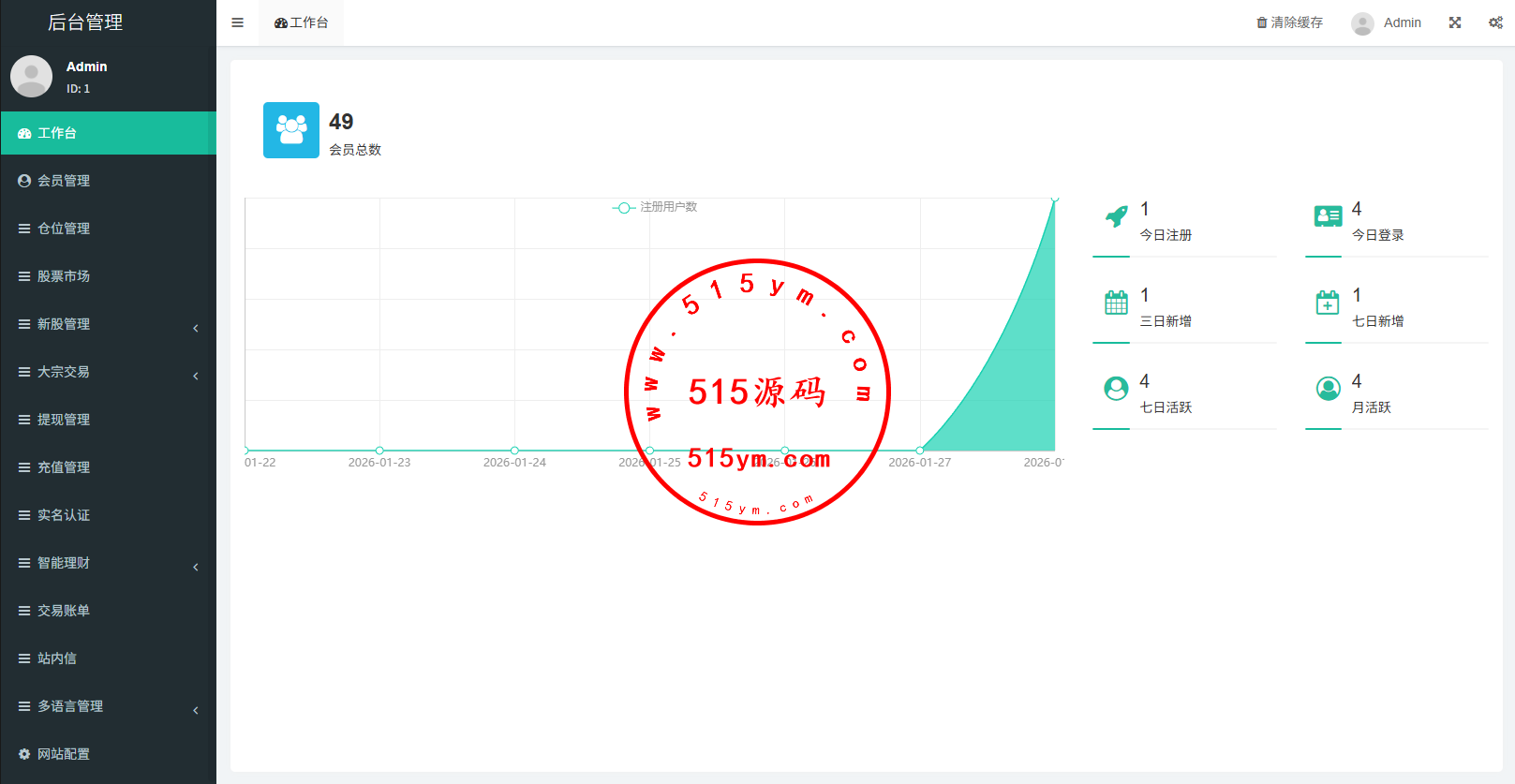Click the ID card icon for today's logins

[x=1328, y=217]
